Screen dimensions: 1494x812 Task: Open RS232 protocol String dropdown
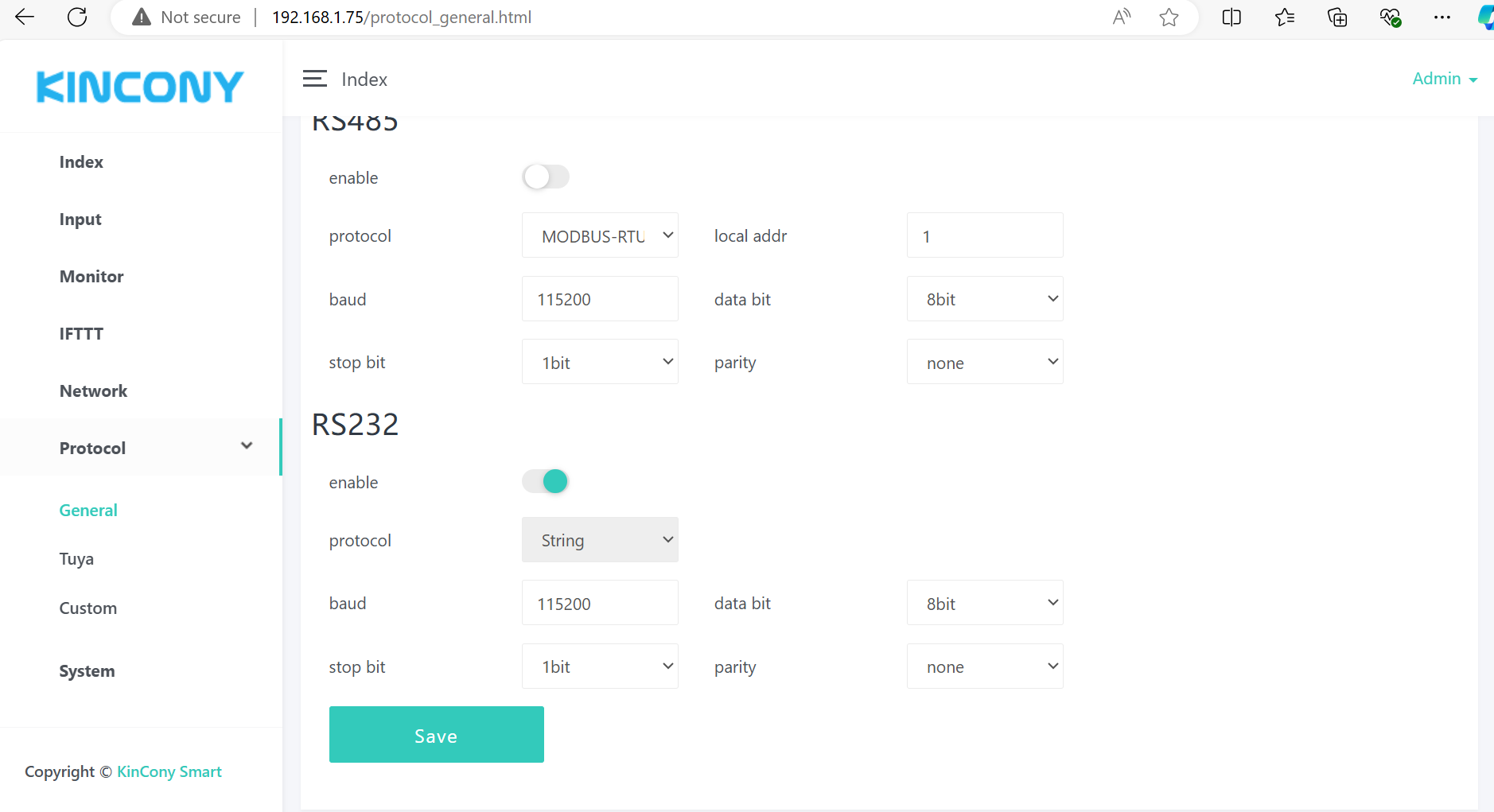[600, 540]
